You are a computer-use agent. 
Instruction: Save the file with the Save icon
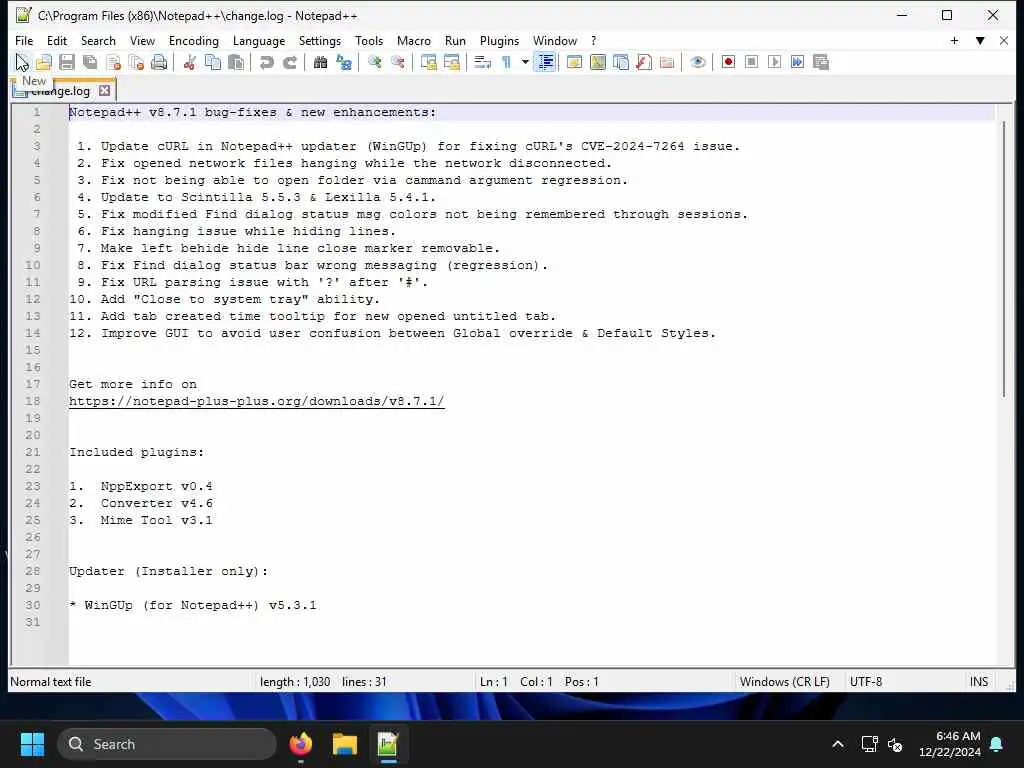67,62
